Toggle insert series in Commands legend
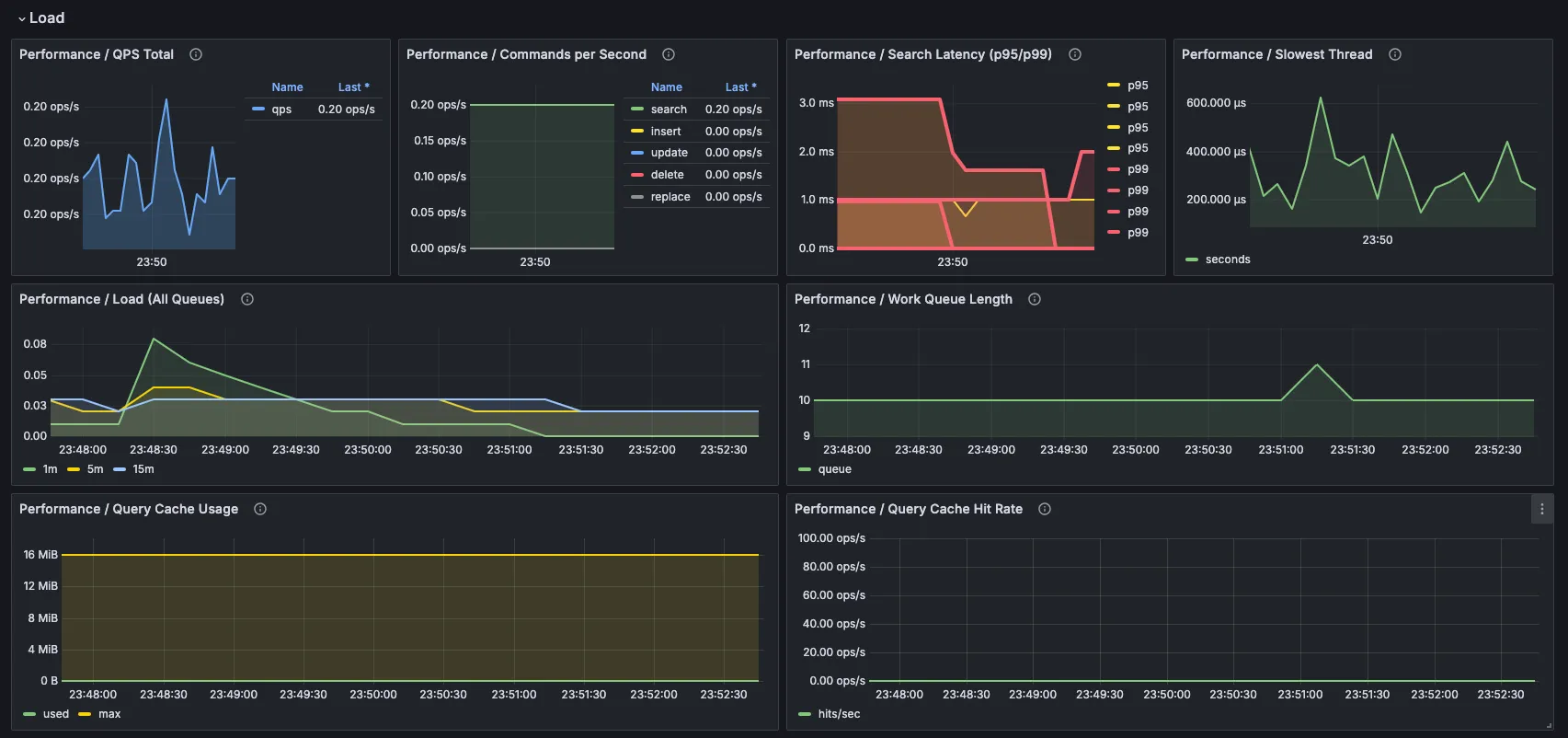This screenshot has width=1568, height=738. coord(666,132)
